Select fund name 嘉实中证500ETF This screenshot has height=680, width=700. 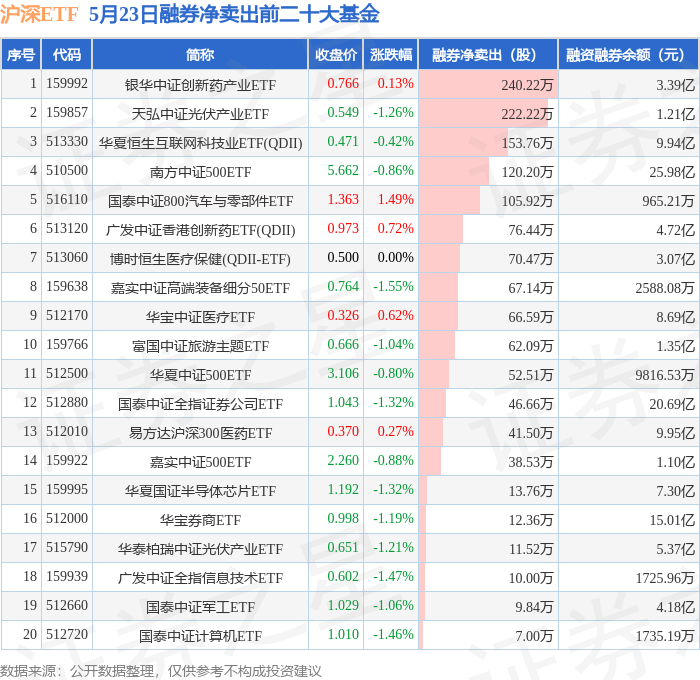200,462
